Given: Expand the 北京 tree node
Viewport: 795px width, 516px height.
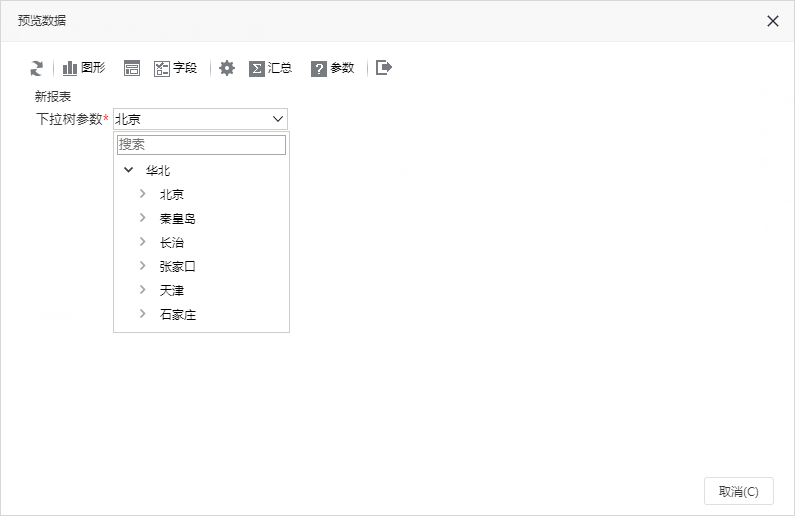Looking at the screenshot, I should point(142,194).
